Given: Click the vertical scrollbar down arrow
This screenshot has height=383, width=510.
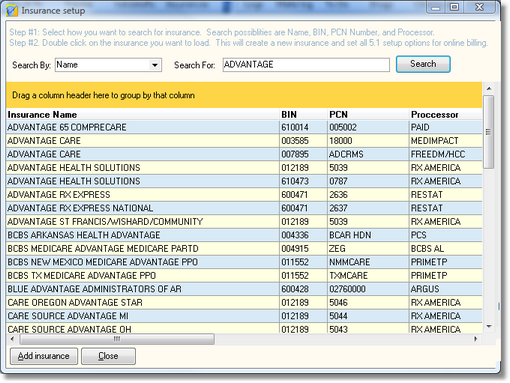Looking at the screenshot, I should coord(489,327).
